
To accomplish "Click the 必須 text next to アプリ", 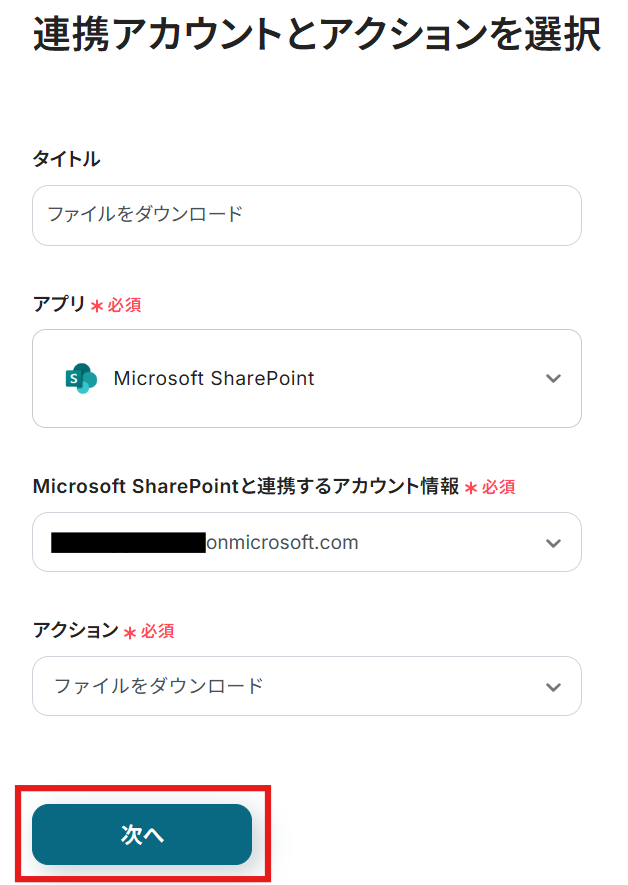I will pyautogui.click(x=124, y=306).
